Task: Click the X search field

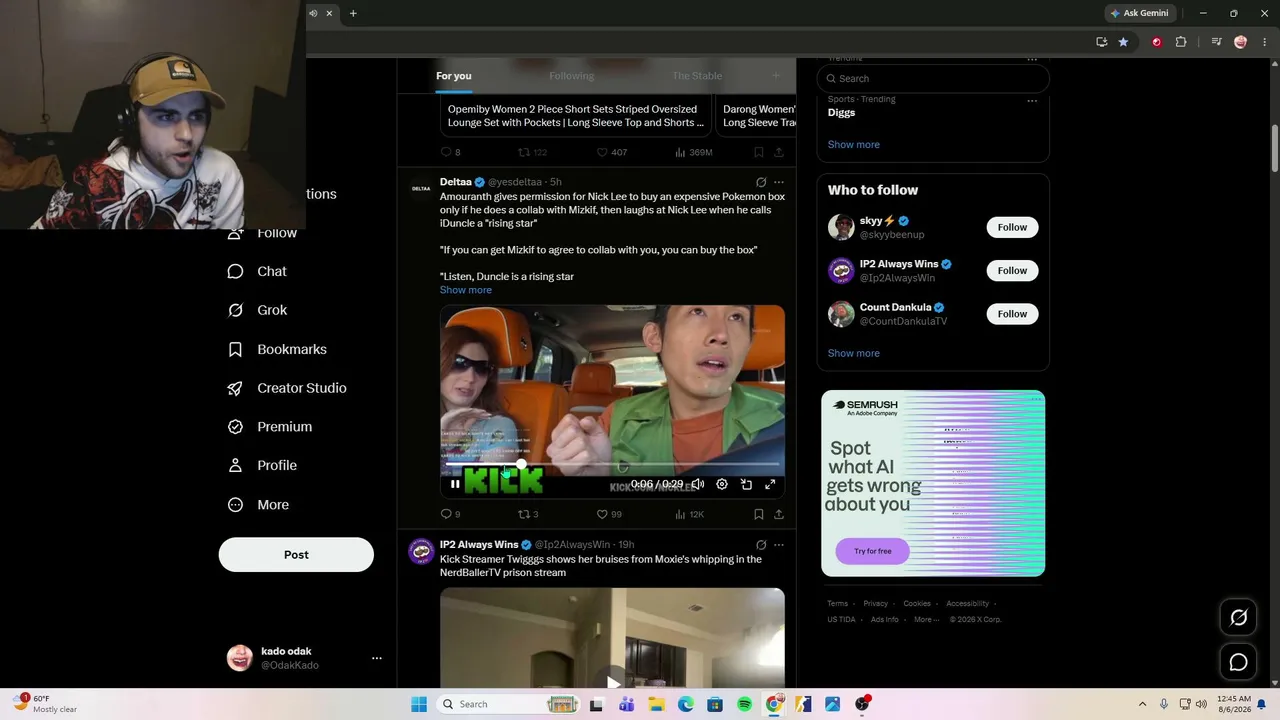Action: (x=933, y=78)
